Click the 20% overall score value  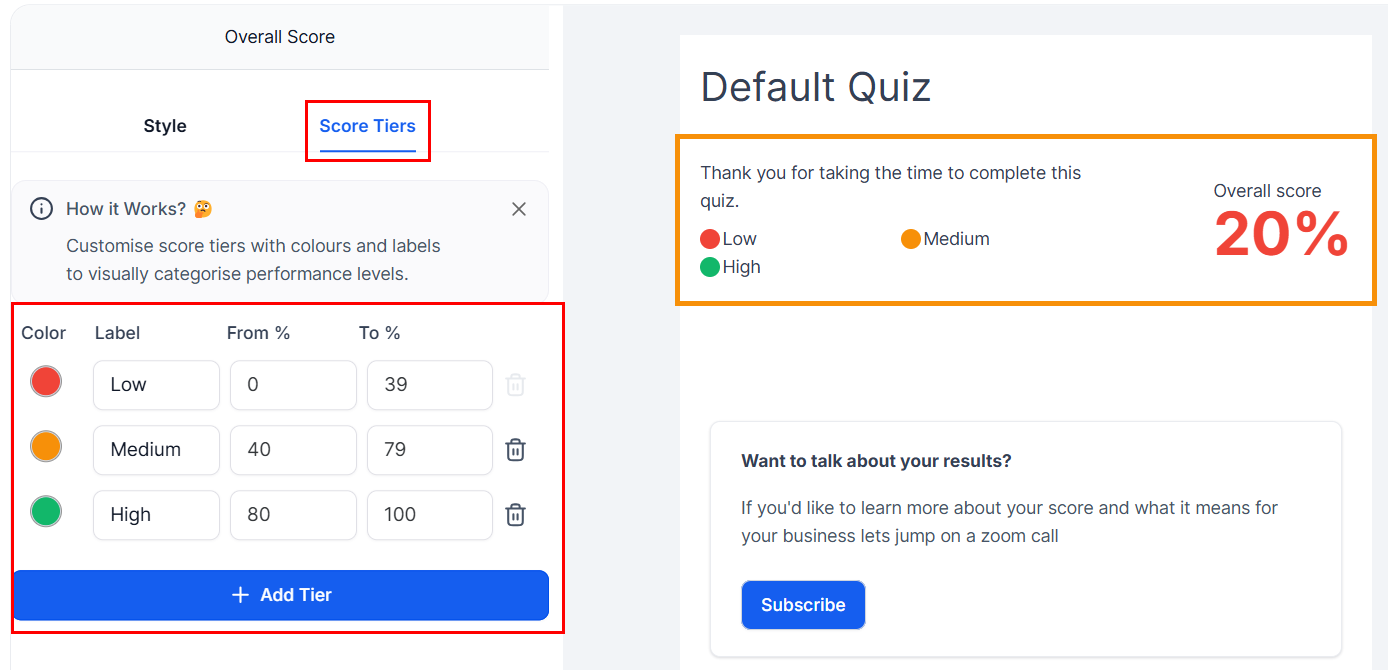point(1281,236)
